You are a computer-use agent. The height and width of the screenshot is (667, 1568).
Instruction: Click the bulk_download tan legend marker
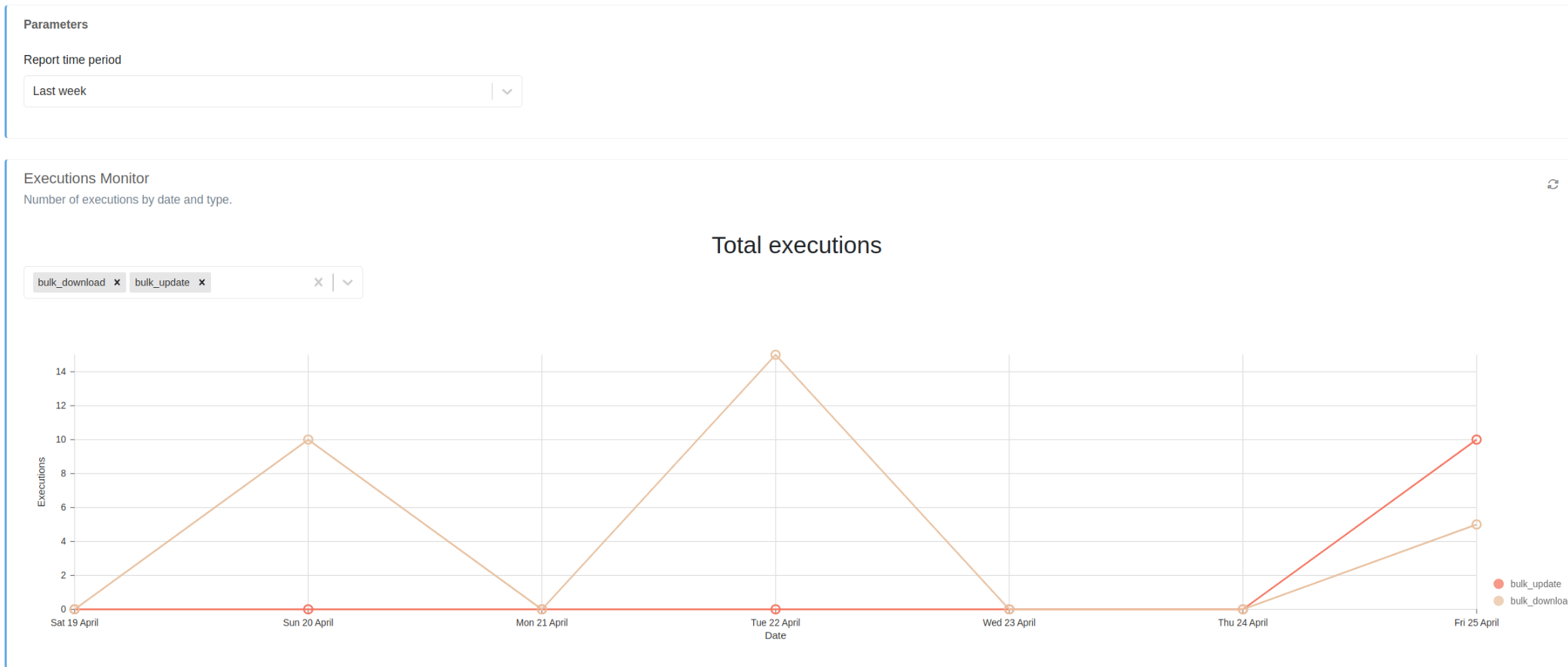point(1499,601)
